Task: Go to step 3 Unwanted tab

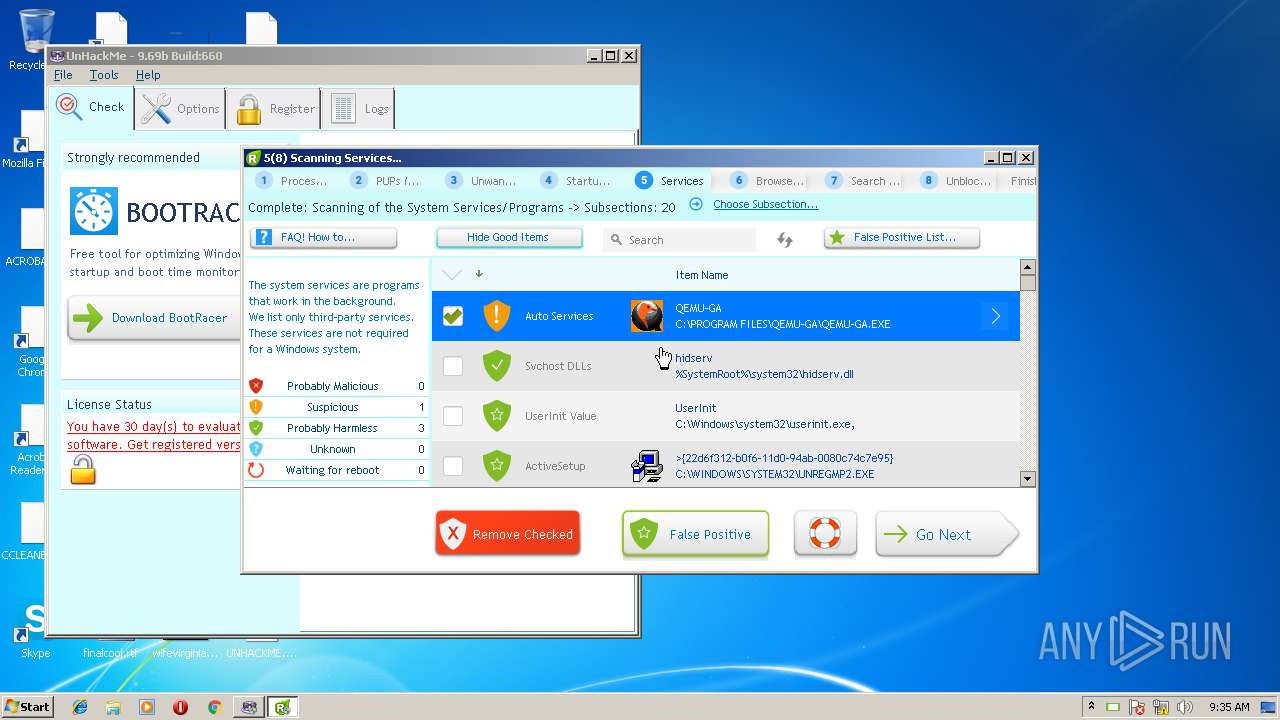Action: (x=481, y=181)
